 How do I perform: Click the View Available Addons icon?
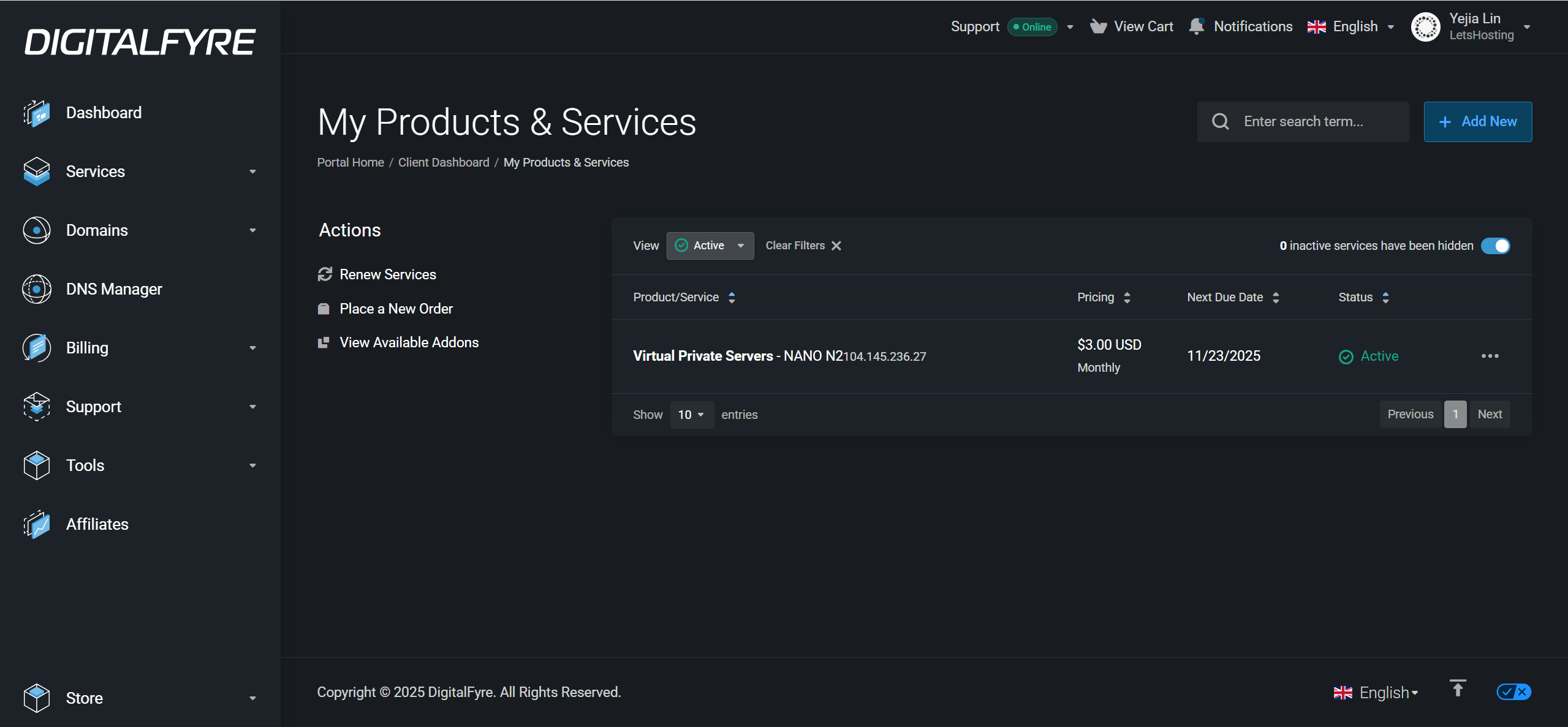pyautogui.click(x=324, y=342)
